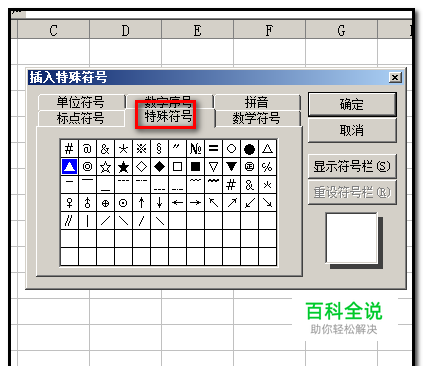Select column G header
The height and width of the screenshot is (366, 423).
pos(341,30)
